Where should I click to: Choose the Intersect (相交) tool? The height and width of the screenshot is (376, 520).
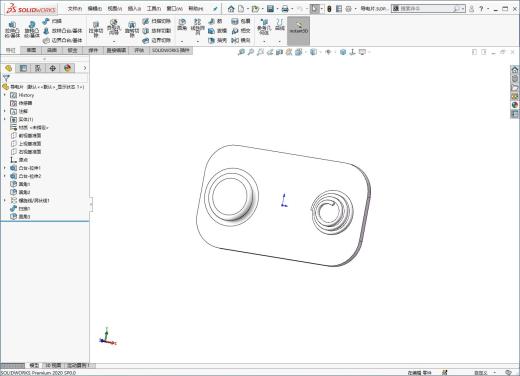pos(241,31)
